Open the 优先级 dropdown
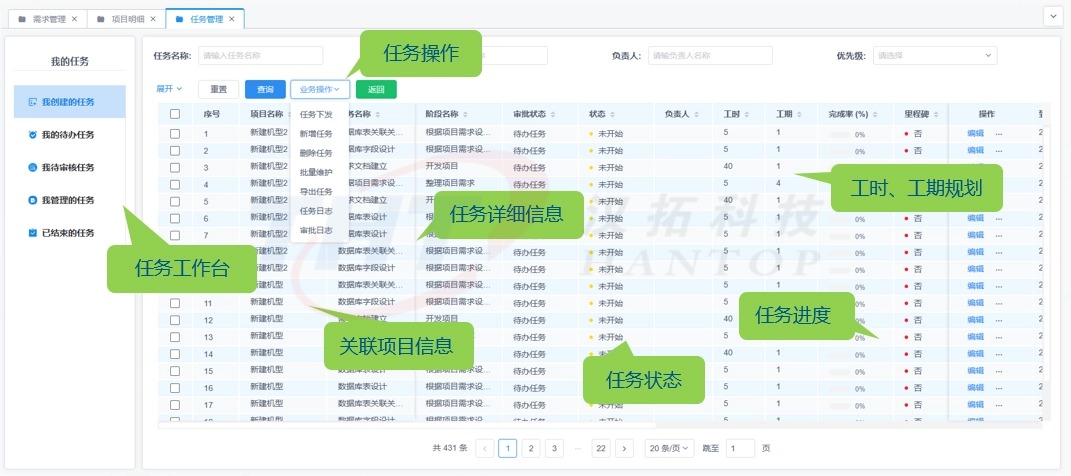The image size is (1071, 476). pyautogui.click(x=934, y=56)
